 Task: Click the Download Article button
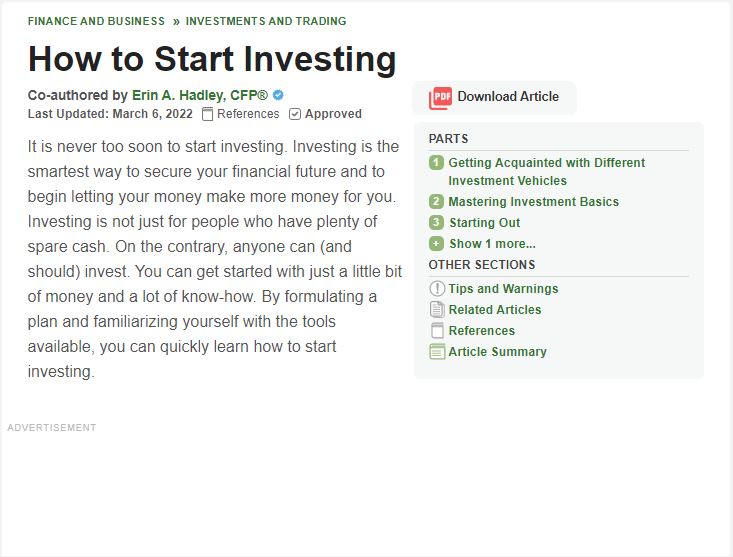(494, 98)
